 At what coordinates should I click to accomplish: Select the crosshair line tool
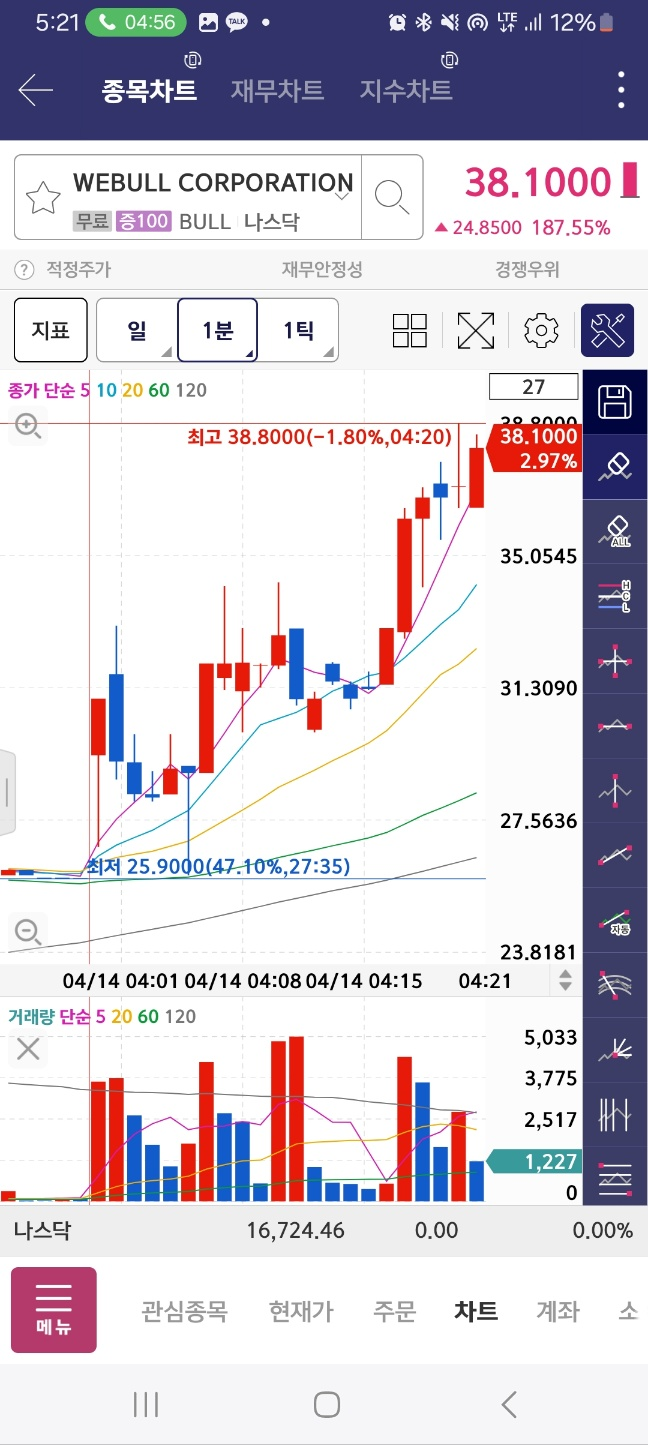tap(615, 661)
